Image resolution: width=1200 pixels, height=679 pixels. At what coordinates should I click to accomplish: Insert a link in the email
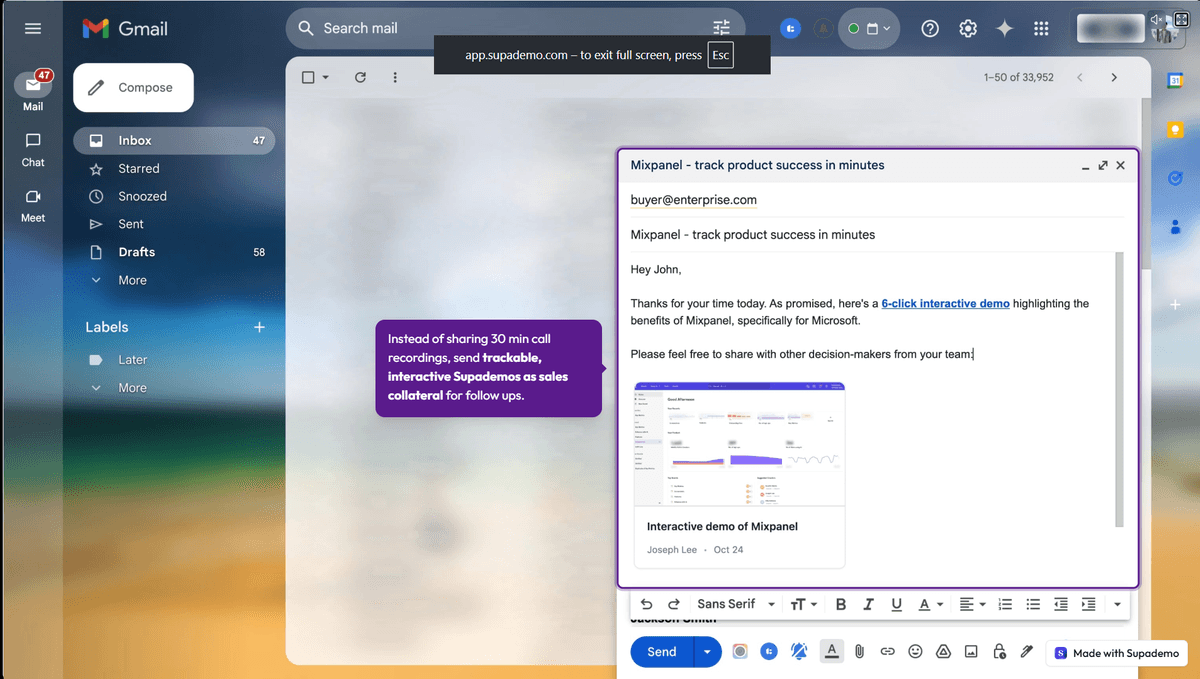(887, 652)
